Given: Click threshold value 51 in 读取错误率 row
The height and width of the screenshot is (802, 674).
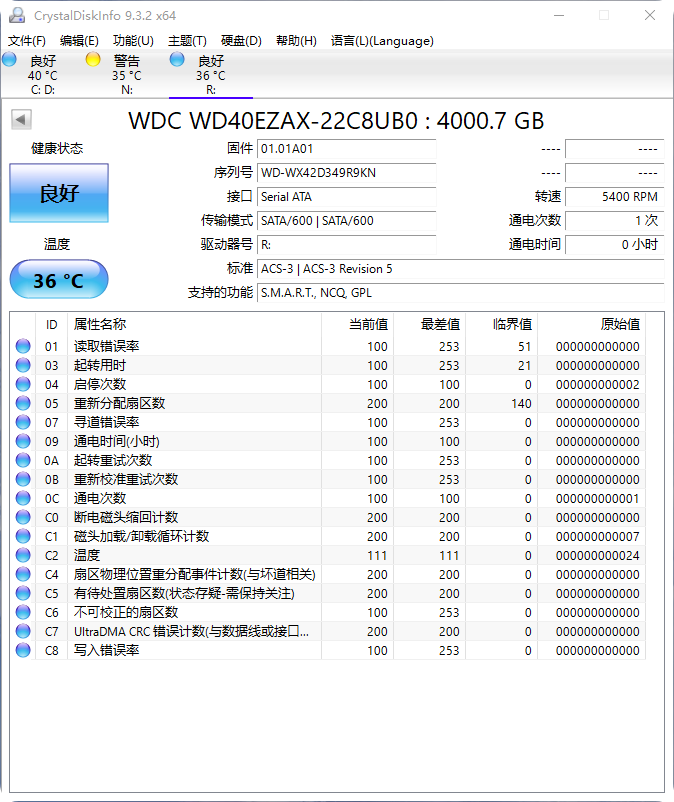Looking at the screenshot, I should pos(525,347).
